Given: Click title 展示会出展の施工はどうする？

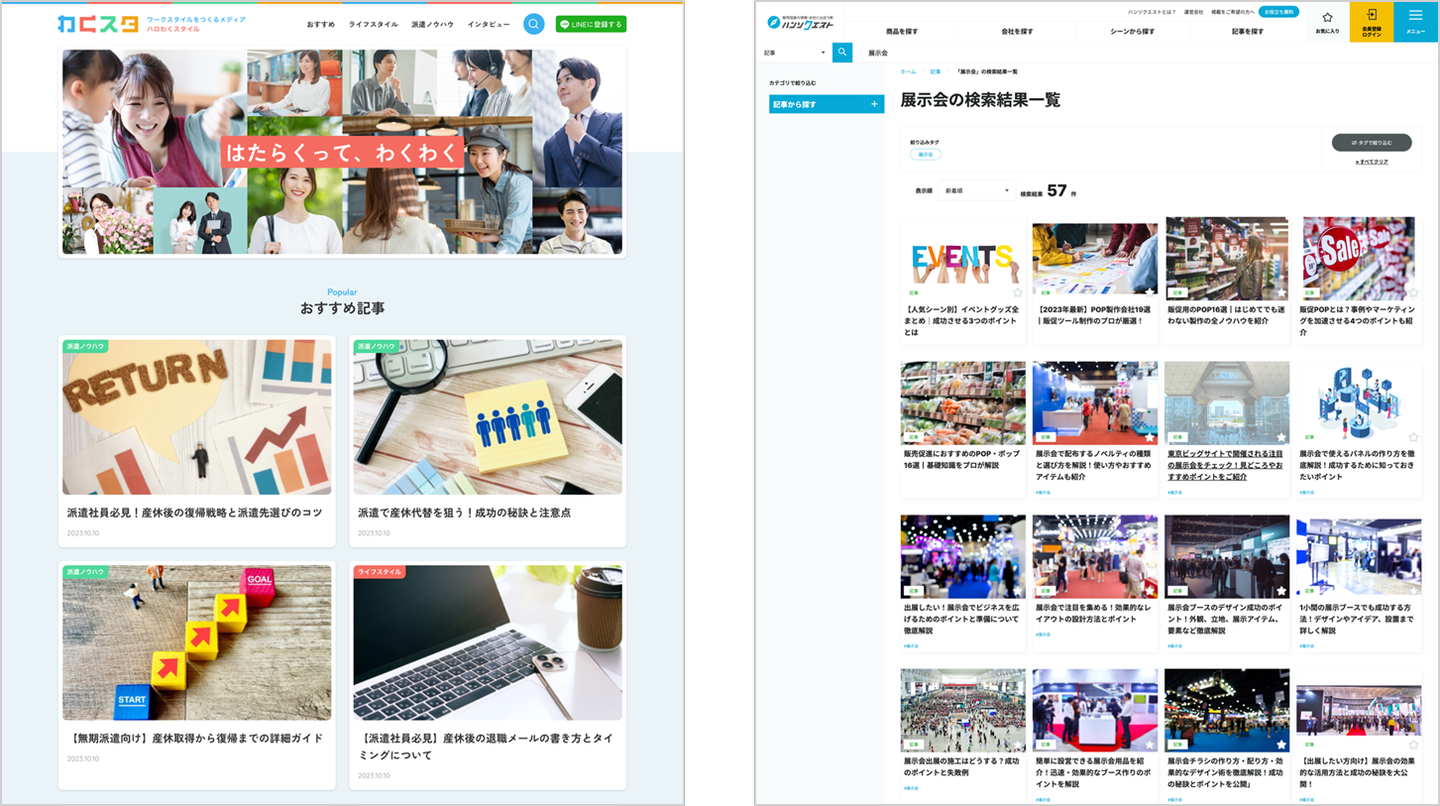Looking at the screenshot, I should (962, 767).
